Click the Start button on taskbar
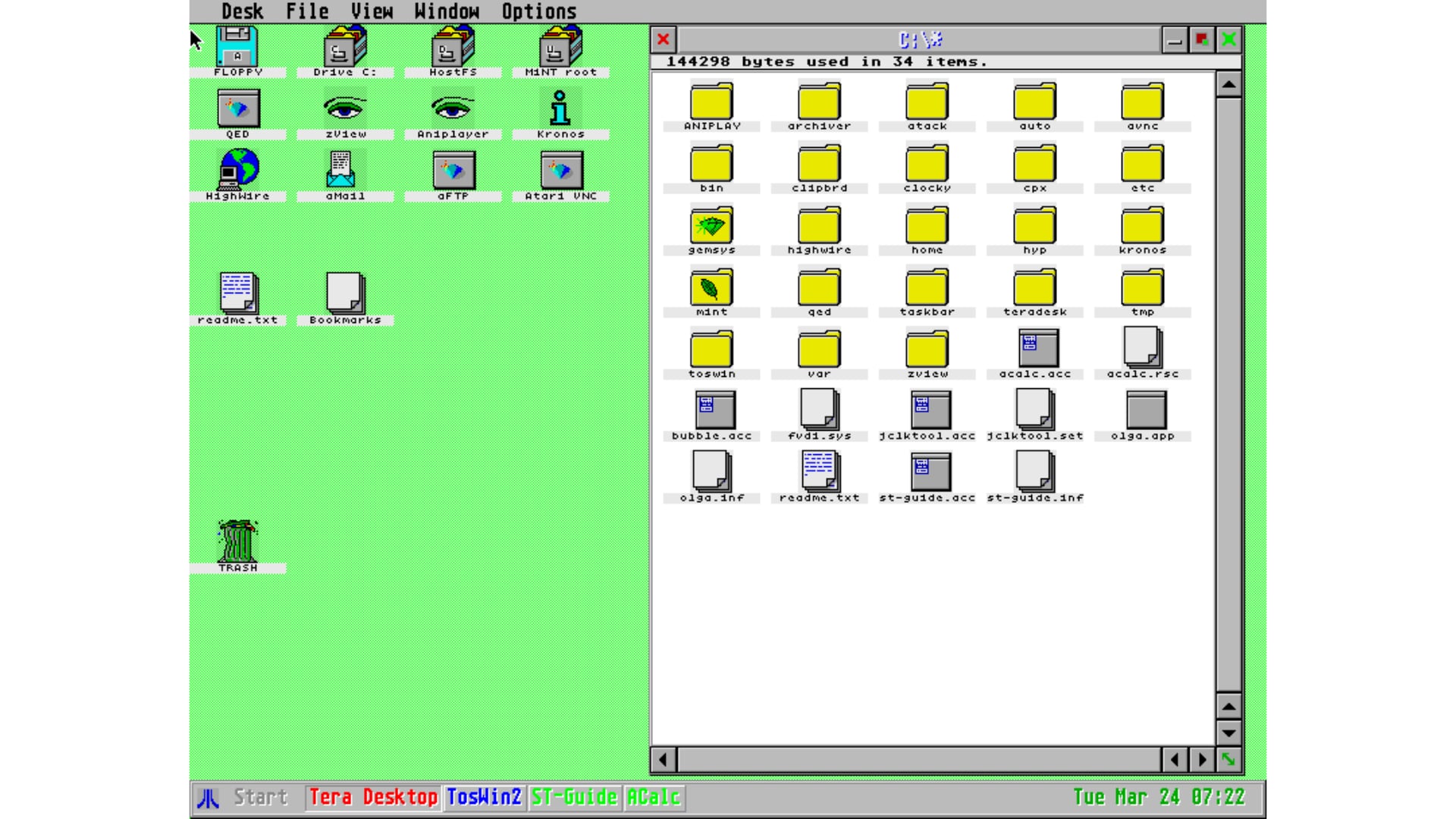Viewport: 1456px width, 819px height. [x=260, y=797]
